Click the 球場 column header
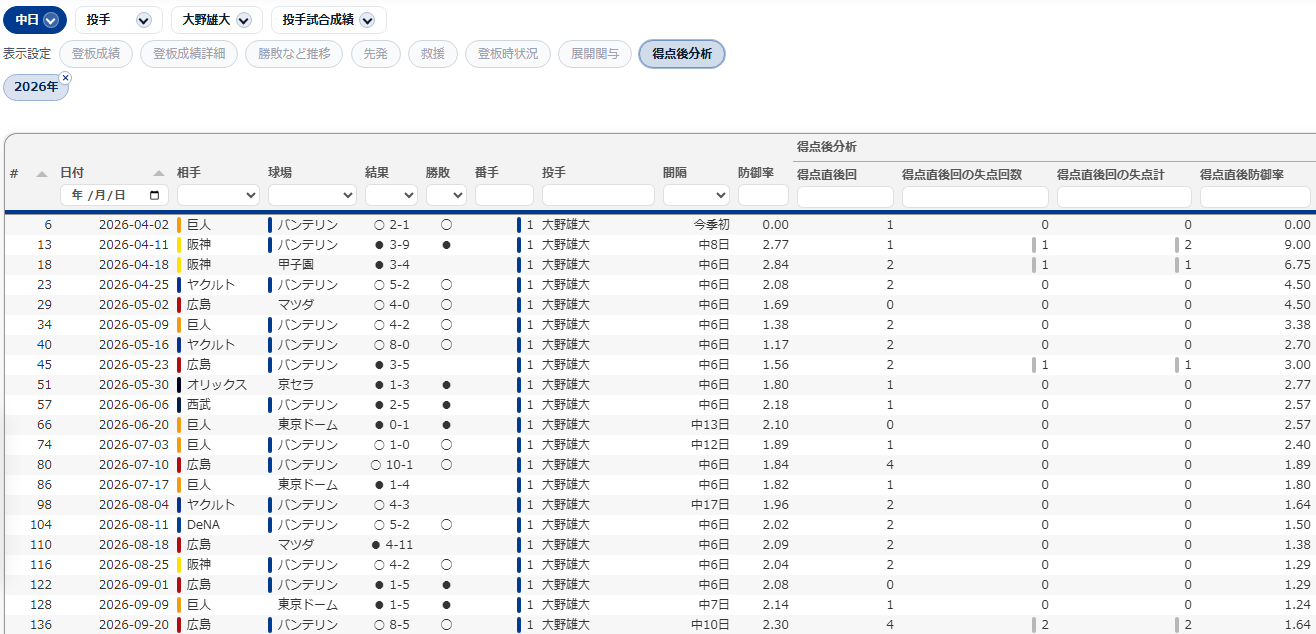Image resolution: width=1316 pixels, height=634 pixels. [x=280, y=172]
